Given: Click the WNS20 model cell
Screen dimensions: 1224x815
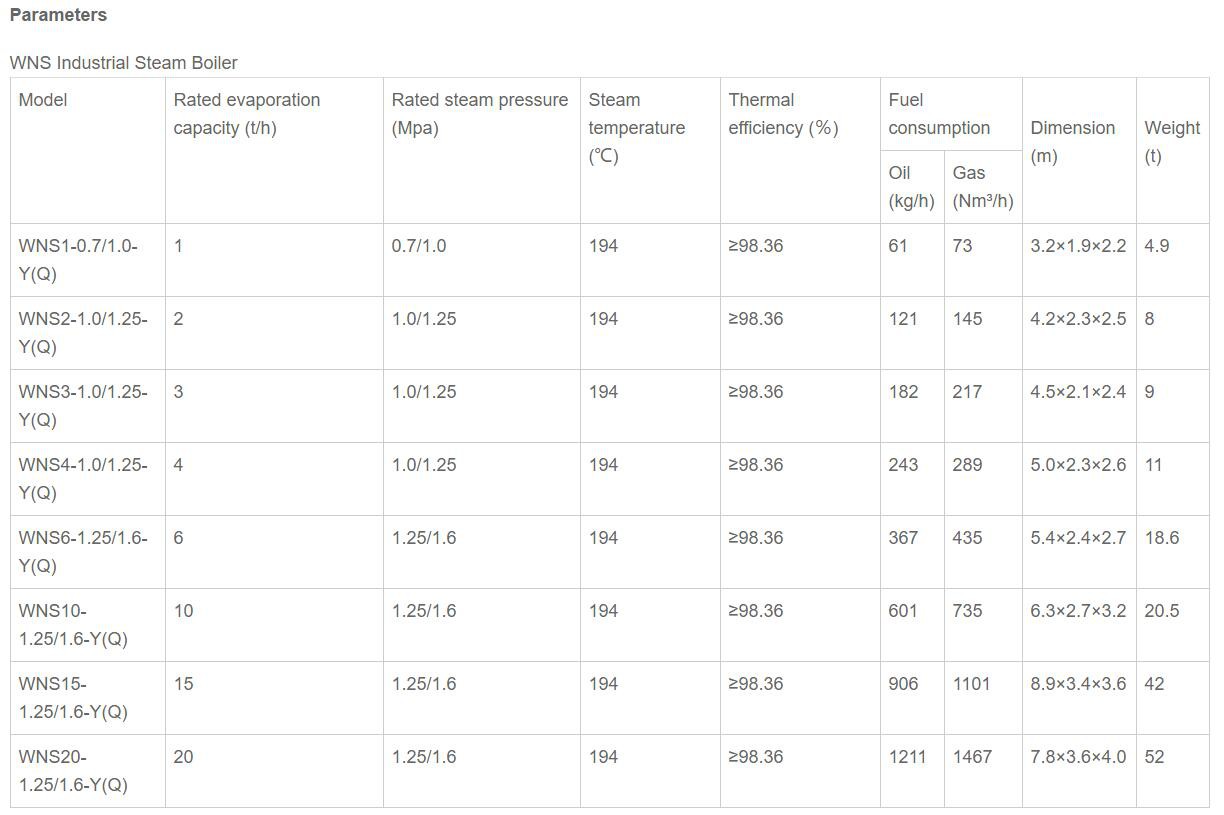Looking at the screenshot, I should 73,771.
